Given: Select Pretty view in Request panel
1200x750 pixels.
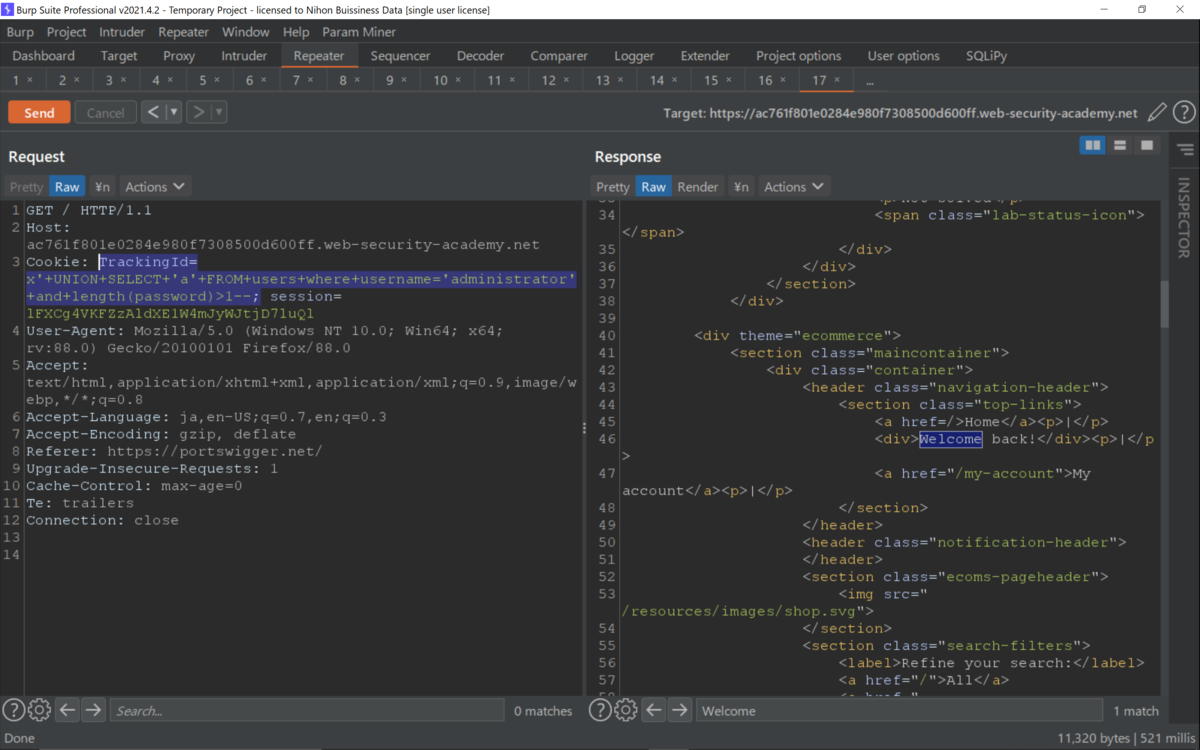Looking at the screenshot, I should point(27,186).
